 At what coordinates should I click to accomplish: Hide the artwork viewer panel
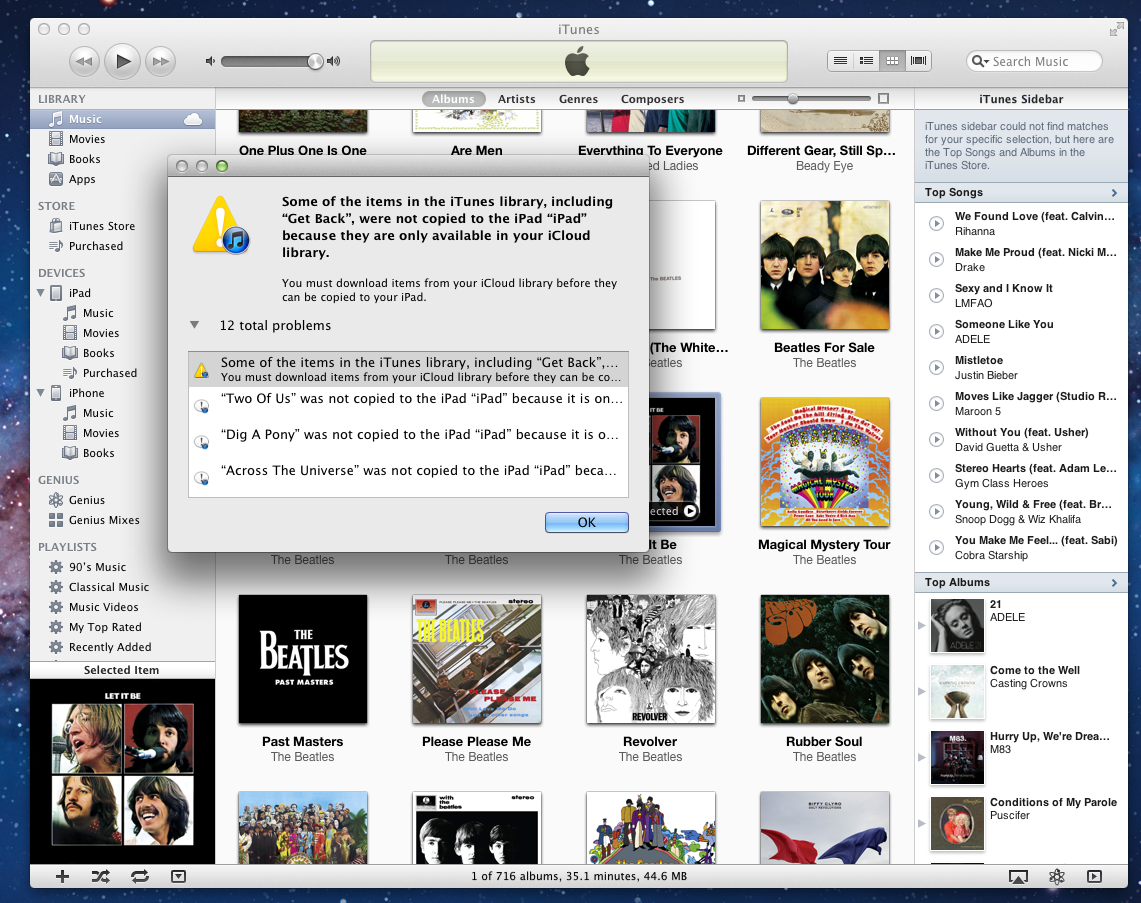[x=178, y=877]
